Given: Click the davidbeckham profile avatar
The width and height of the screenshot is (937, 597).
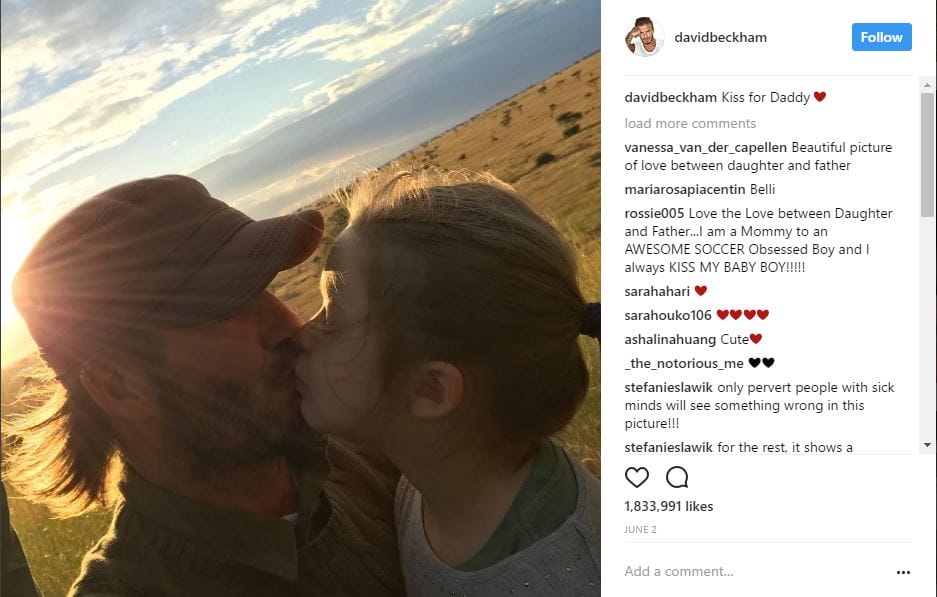Looking at the screenshot, I should [644, 37].
